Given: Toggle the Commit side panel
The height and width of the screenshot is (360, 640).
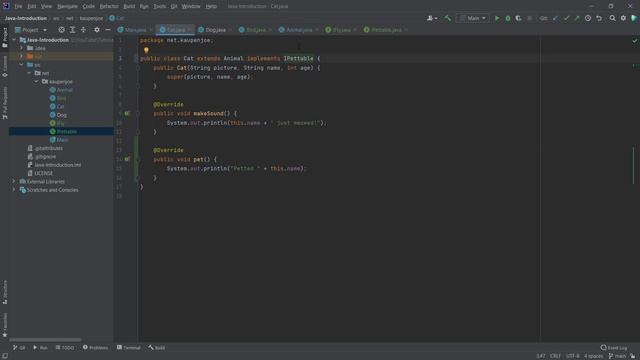Looking at the screenshot, I should pyautogui.click(x=5, y=67).
